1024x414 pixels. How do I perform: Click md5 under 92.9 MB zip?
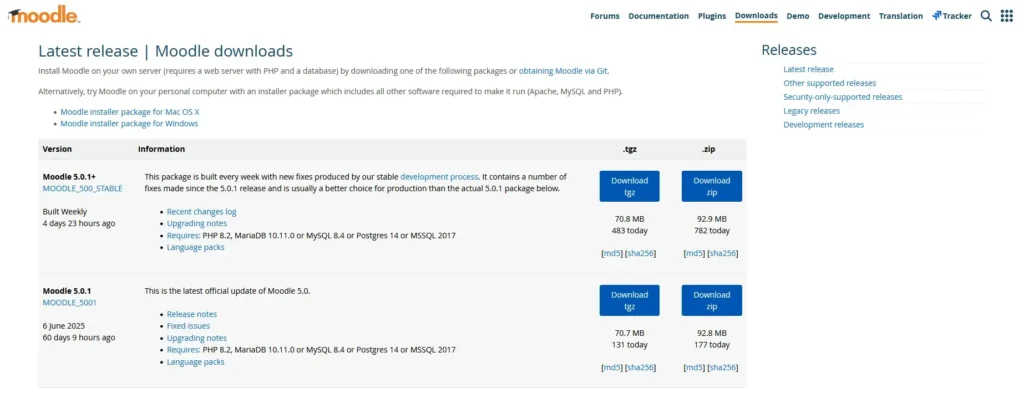pyautogui.click(x=694, y=253)
